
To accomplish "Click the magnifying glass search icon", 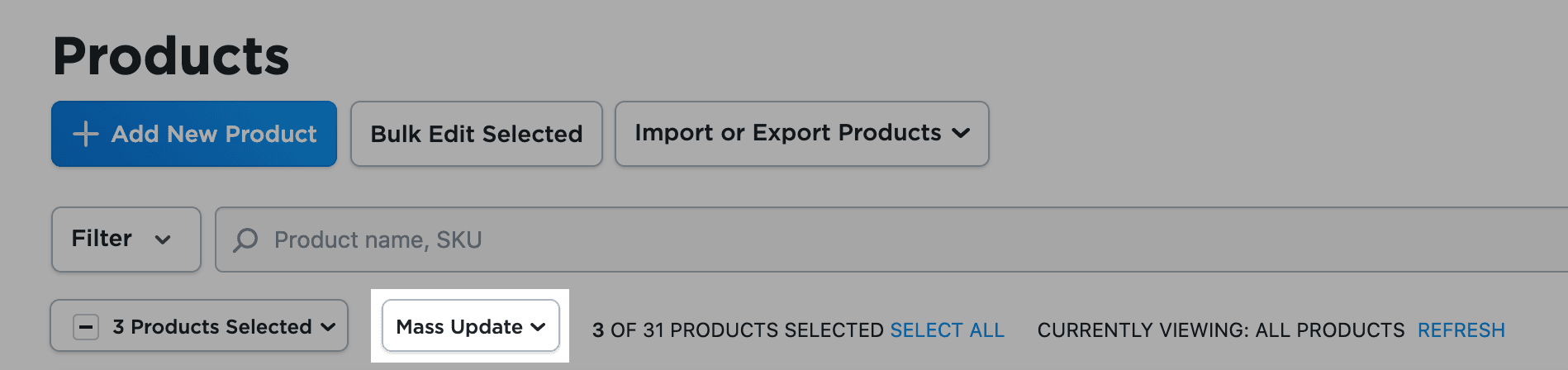I will [x=245, y=240].
